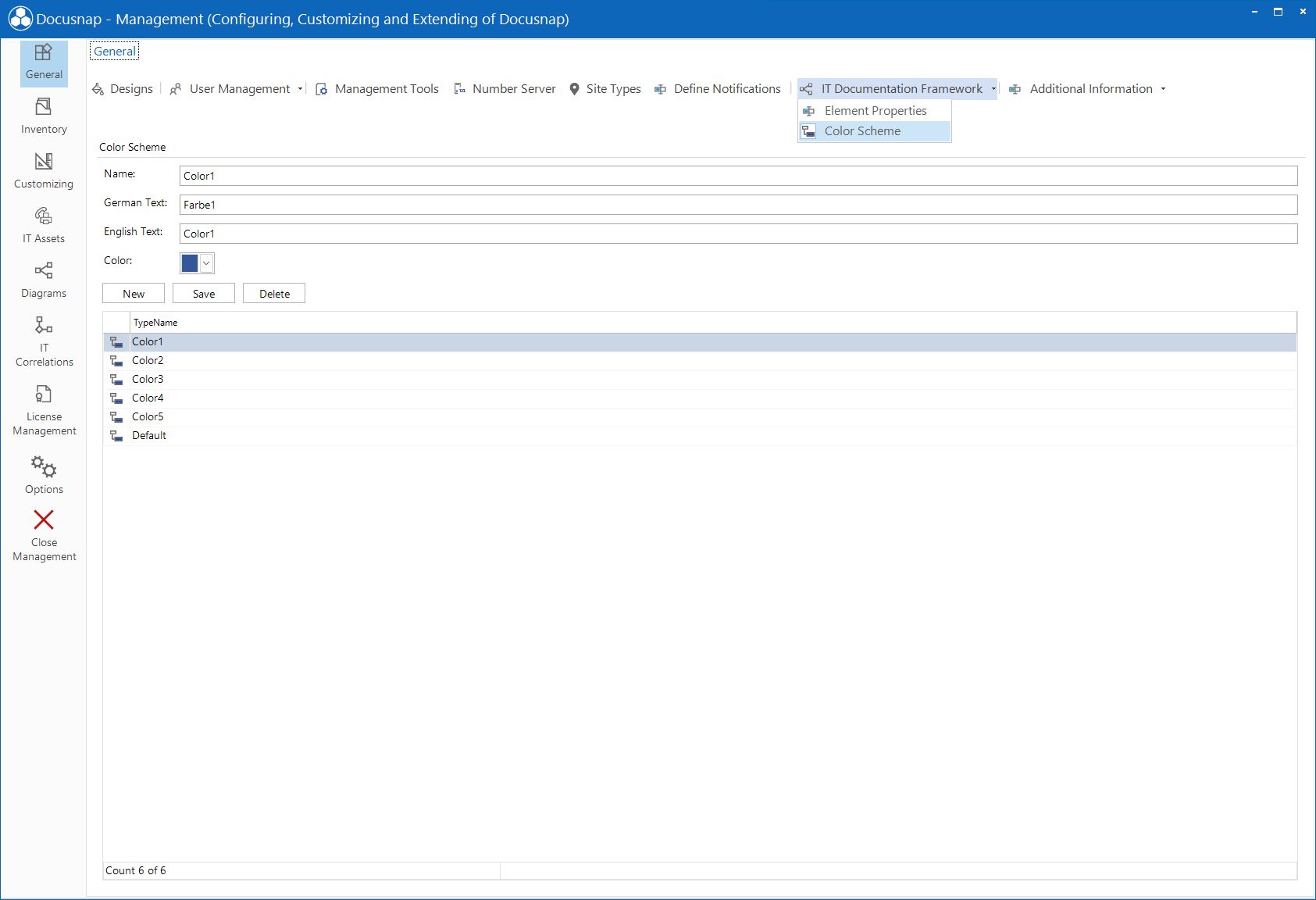Screen dimensions: 1316x900
Task: Focus the English Text field
Action: click(738, 234)
